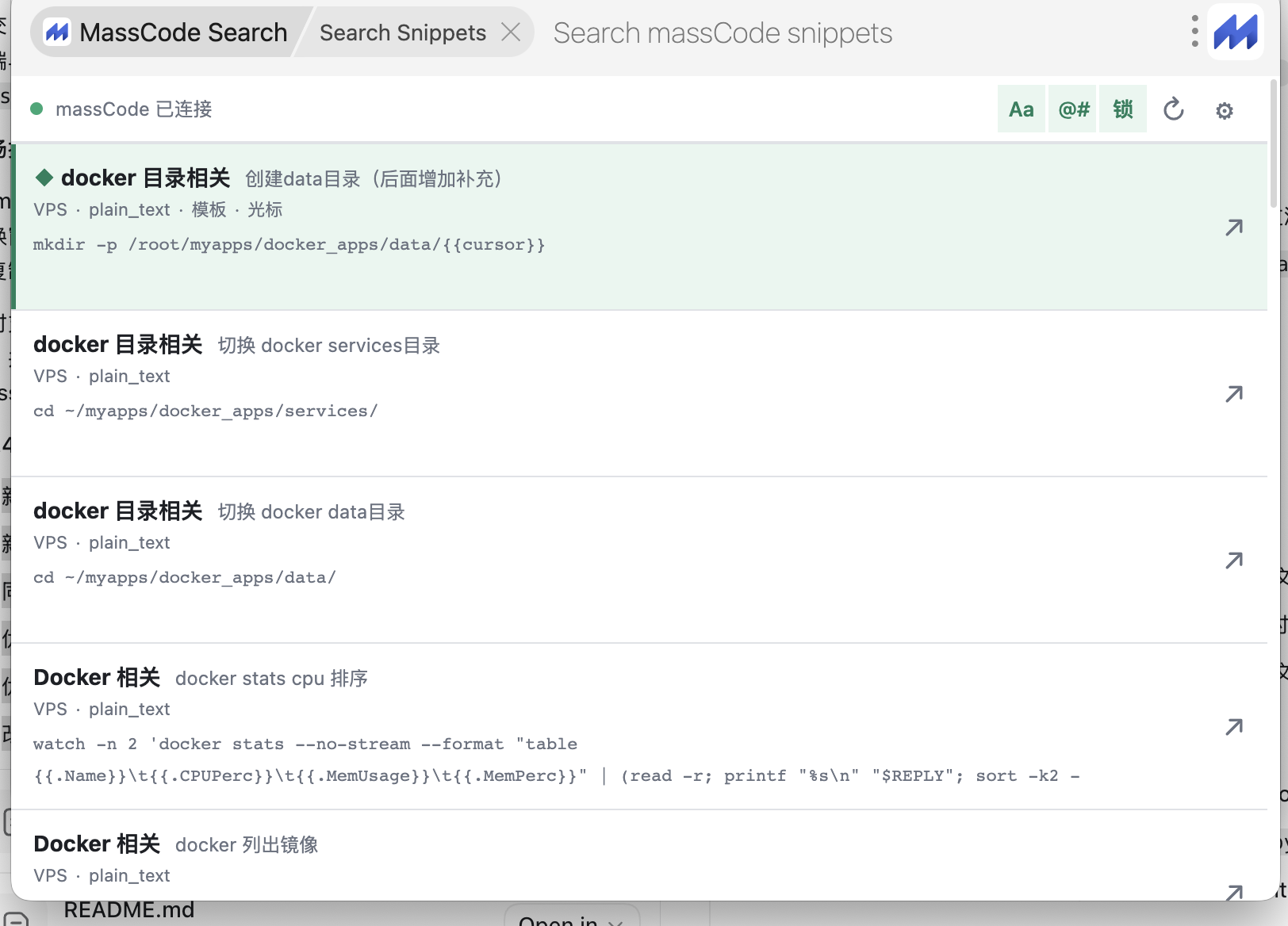Click the green massCode 已连接 status dot
The image size is (1288, 926).
36,109
